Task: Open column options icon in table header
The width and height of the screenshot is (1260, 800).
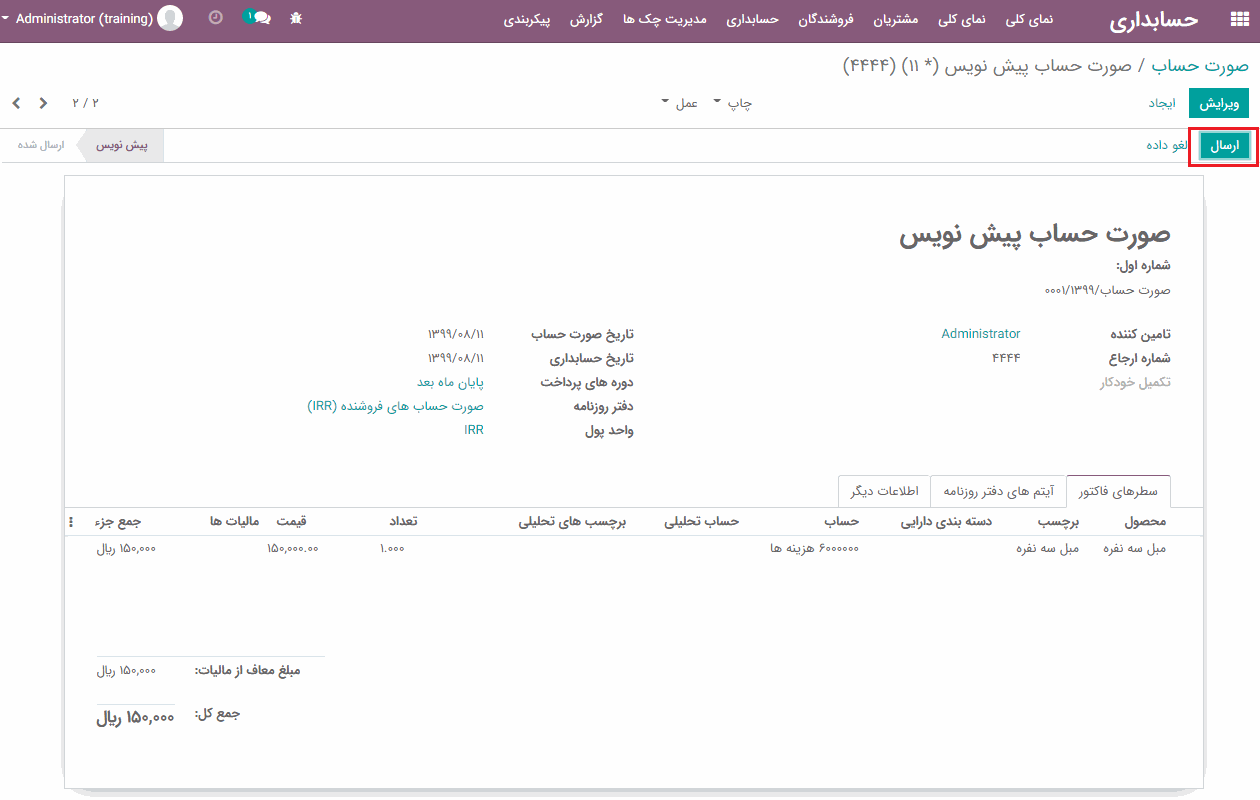Action: click(71, 522)
